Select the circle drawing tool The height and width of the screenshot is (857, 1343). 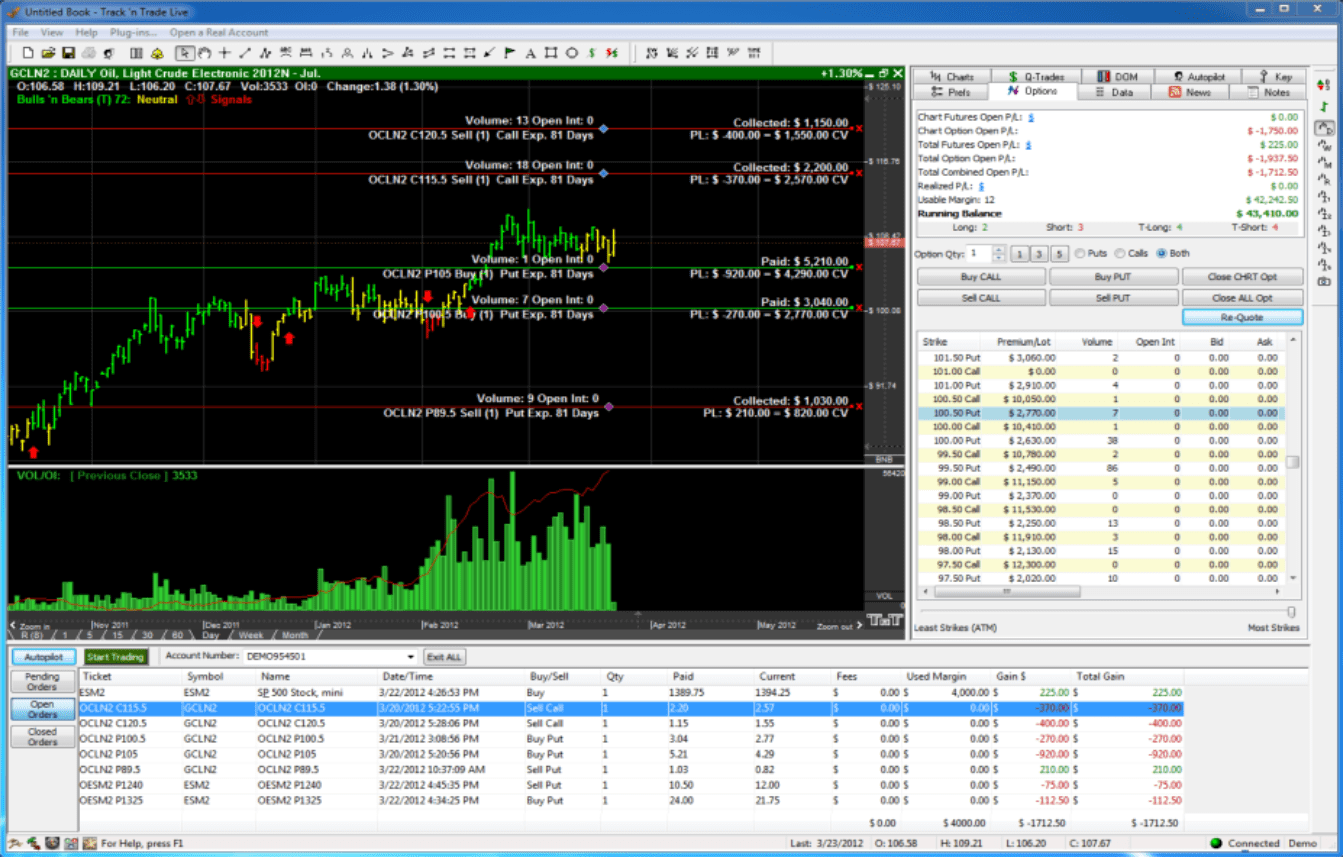click(x=571, y=53)
